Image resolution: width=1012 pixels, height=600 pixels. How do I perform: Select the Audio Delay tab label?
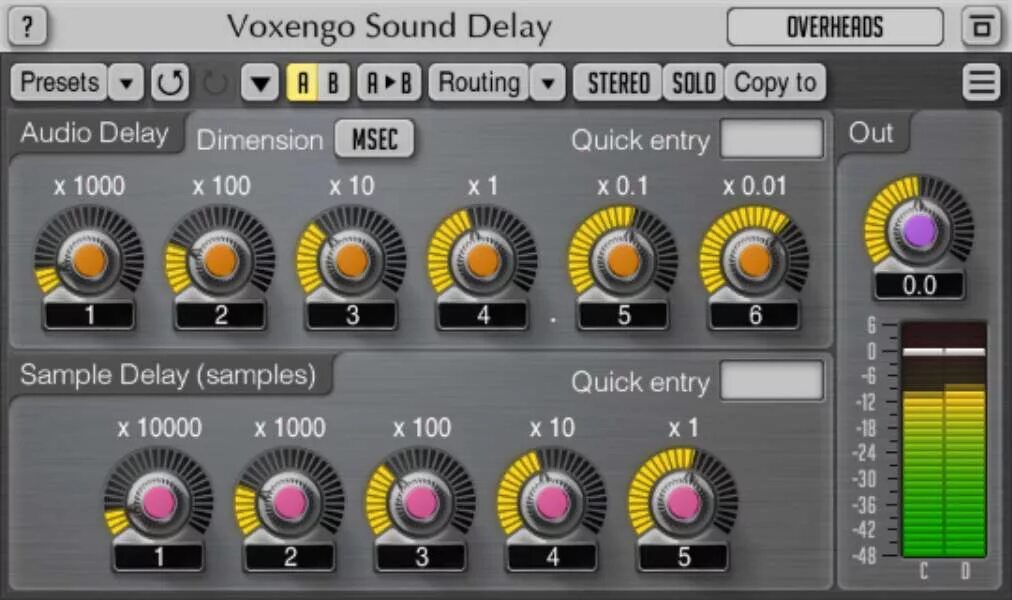(95, 134)
